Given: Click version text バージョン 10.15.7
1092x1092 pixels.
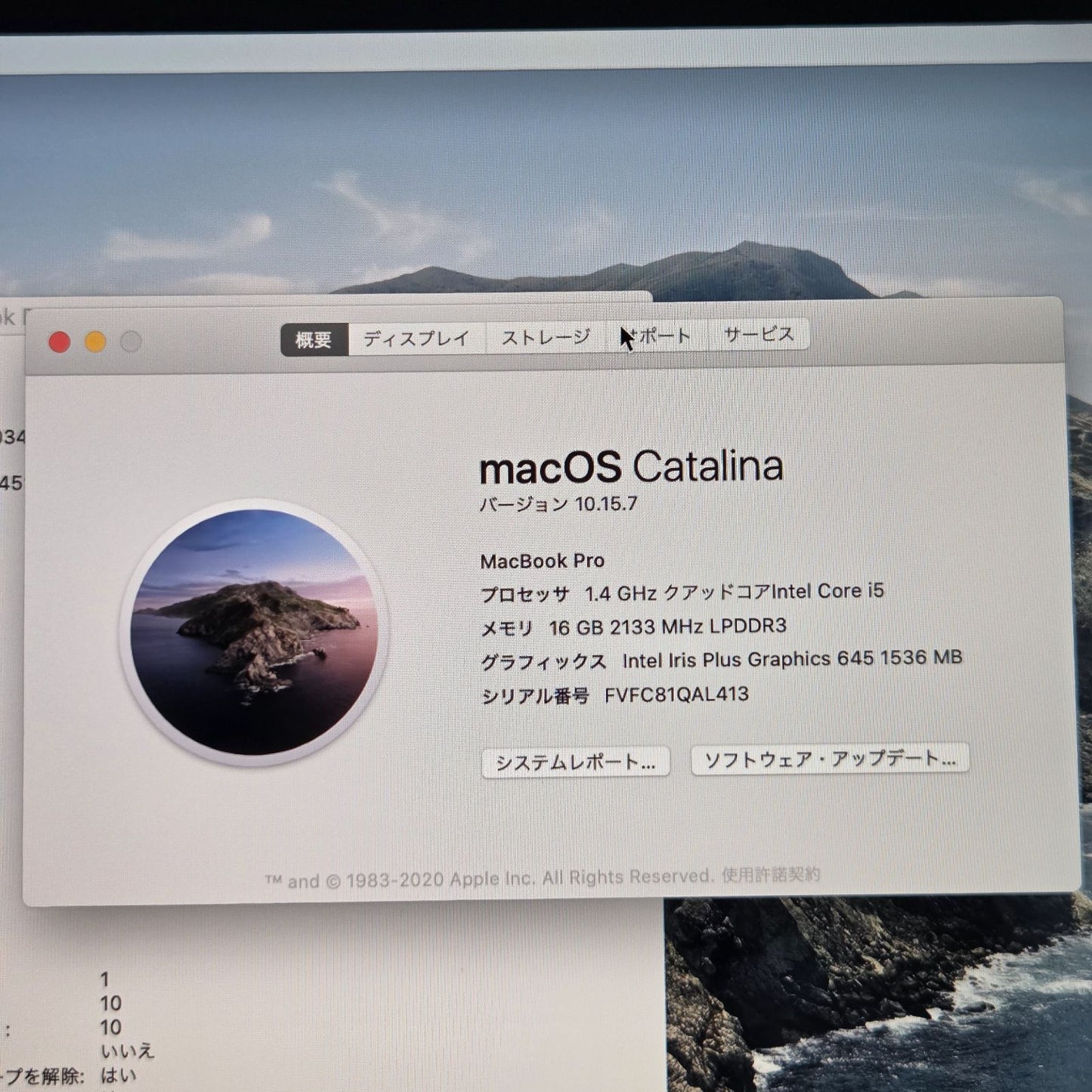Looking at the screenshot, I should pyautogui.click(x=558, y=504).
